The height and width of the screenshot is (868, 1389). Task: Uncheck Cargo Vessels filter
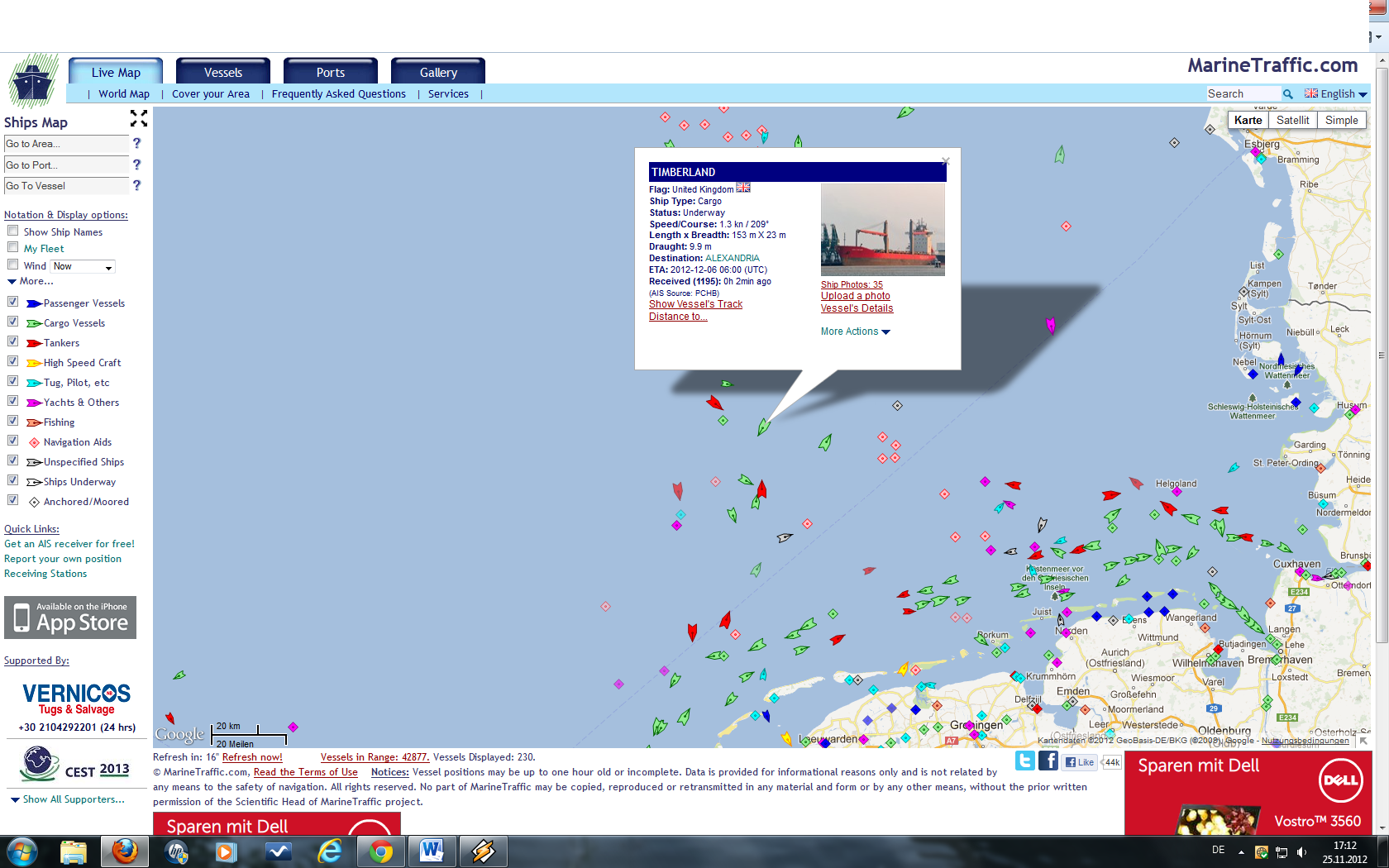tap(12, 322)
